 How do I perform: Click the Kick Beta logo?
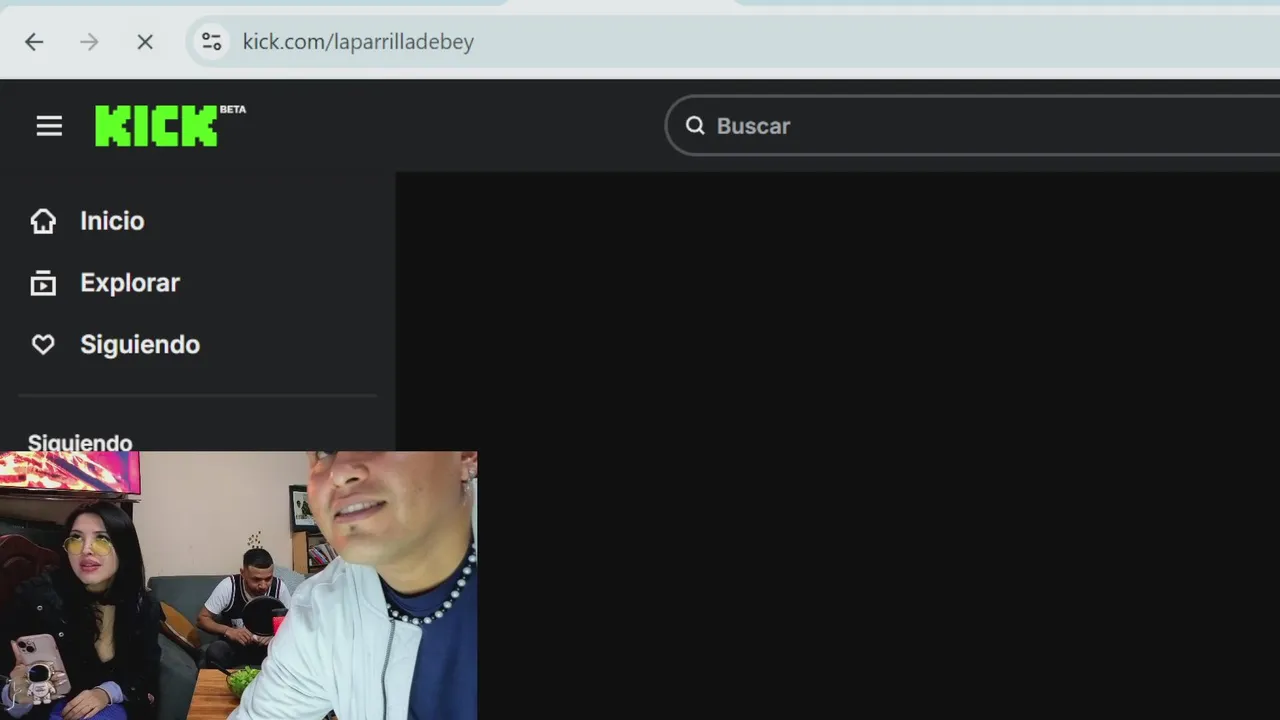click(x=170, y=125)
